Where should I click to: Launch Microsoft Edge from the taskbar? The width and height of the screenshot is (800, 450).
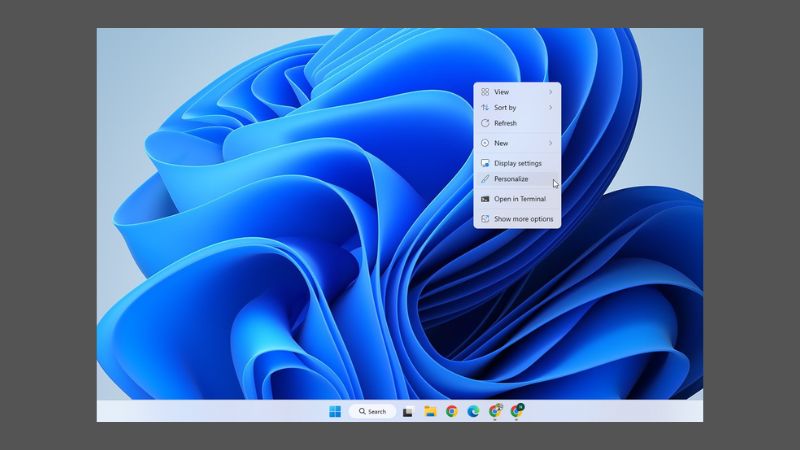tap(473, 411)
